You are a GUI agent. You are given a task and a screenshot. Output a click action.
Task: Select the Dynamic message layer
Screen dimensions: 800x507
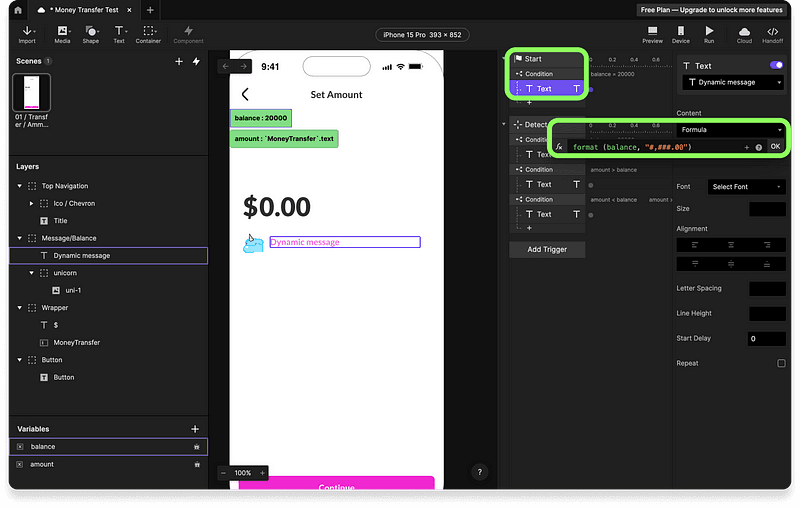click(108, 256)
